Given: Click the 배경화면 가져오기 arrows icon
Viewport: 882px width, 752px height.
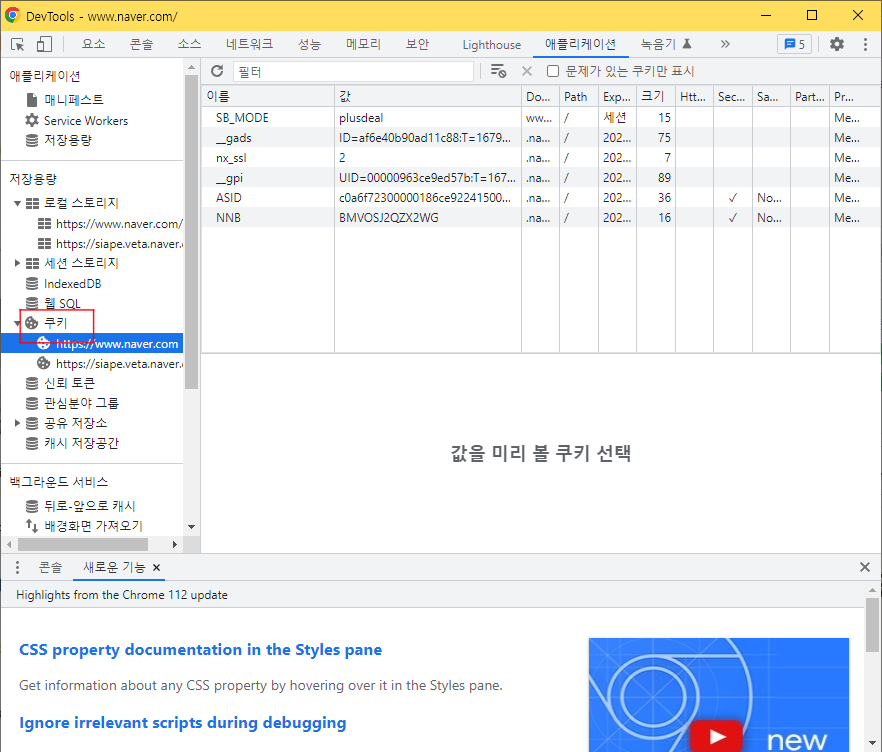Looking at the screenshot, I should (32, 526).
